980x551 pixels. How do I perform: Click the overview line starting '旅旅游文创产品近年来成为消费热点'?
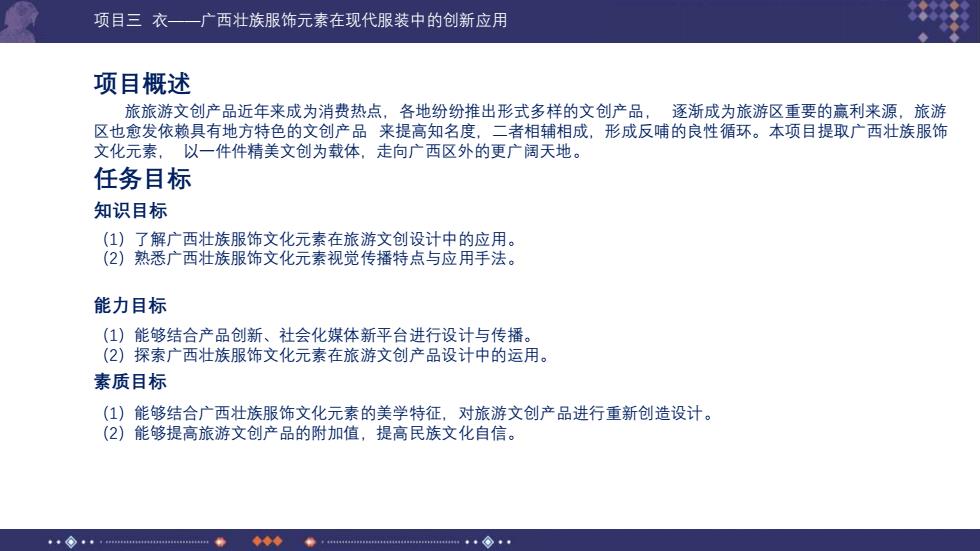coord(536,111)
